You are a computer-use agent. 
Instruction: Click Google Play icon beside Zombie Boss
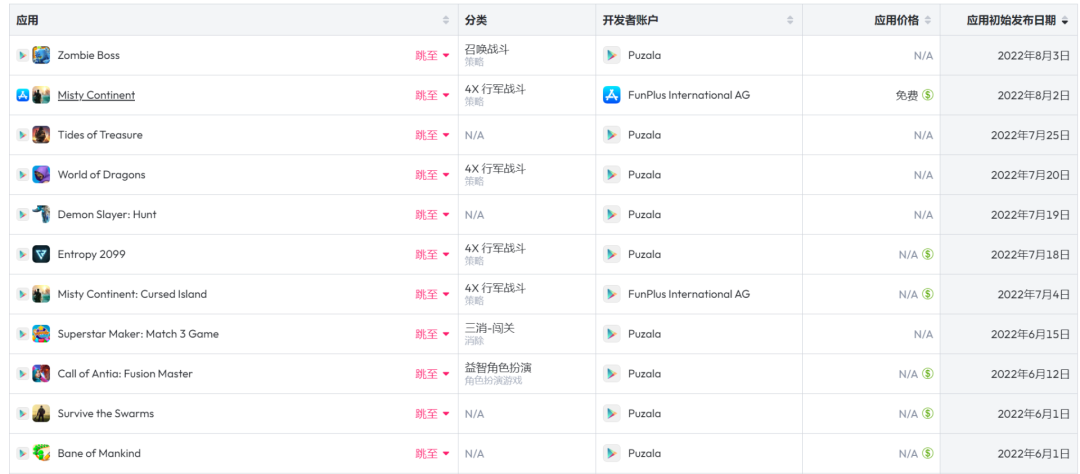pyautogui.click(x=23, y=55)
